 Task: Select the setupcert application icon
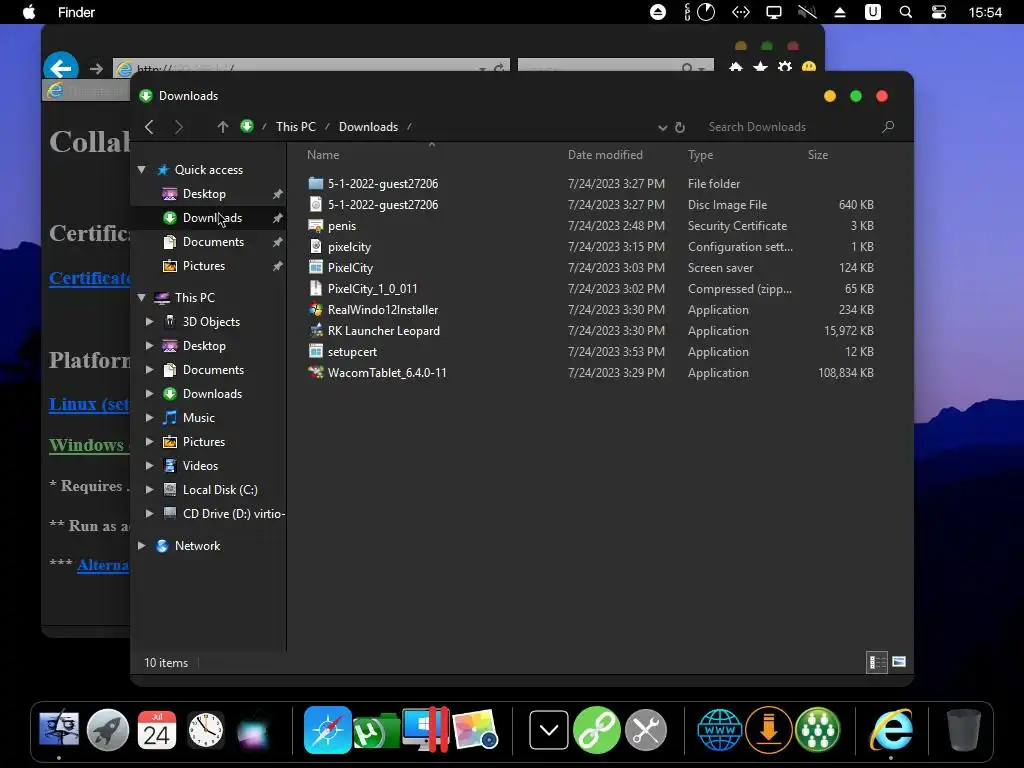coord(315,351)
